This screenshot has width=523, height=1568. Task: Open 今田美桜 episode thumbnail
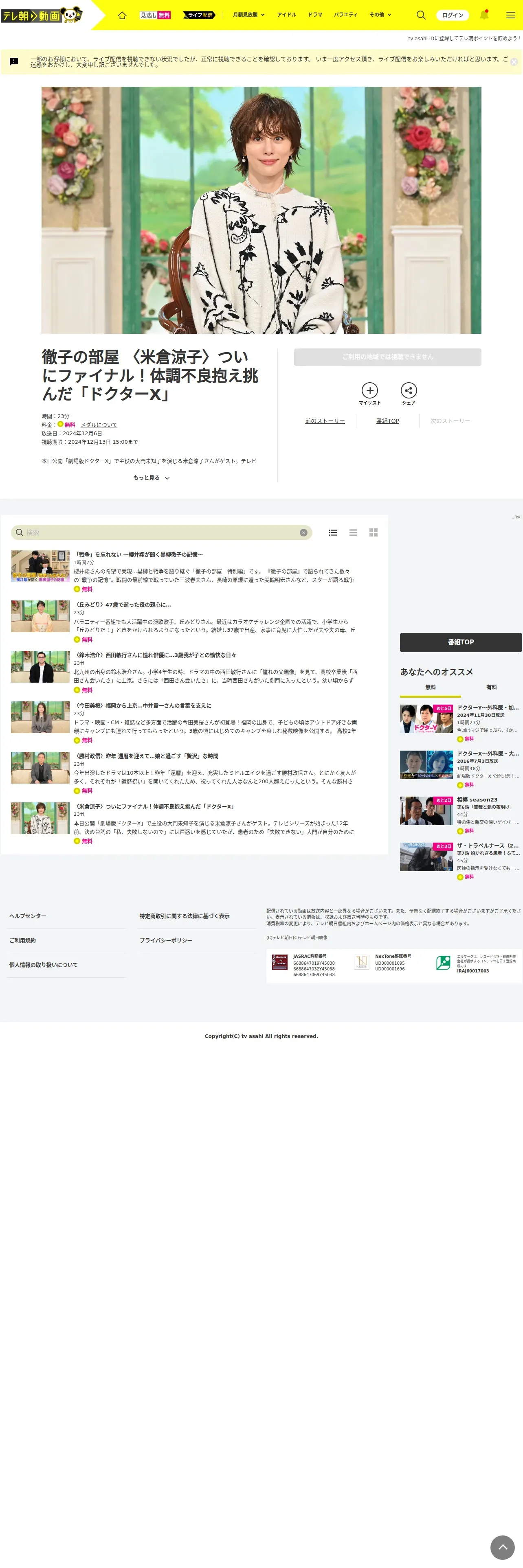40,718
